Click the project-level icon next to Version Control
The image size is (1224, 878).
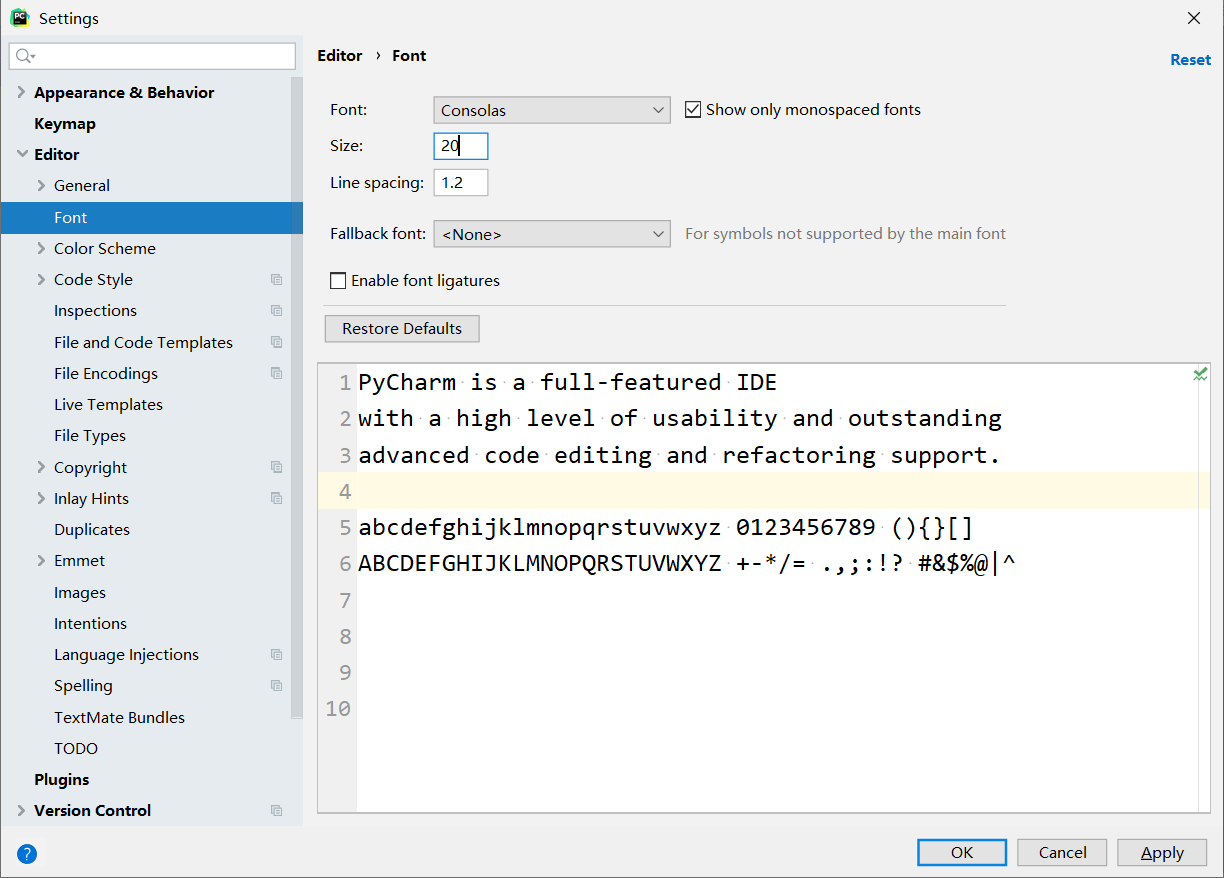coord(277,811)
